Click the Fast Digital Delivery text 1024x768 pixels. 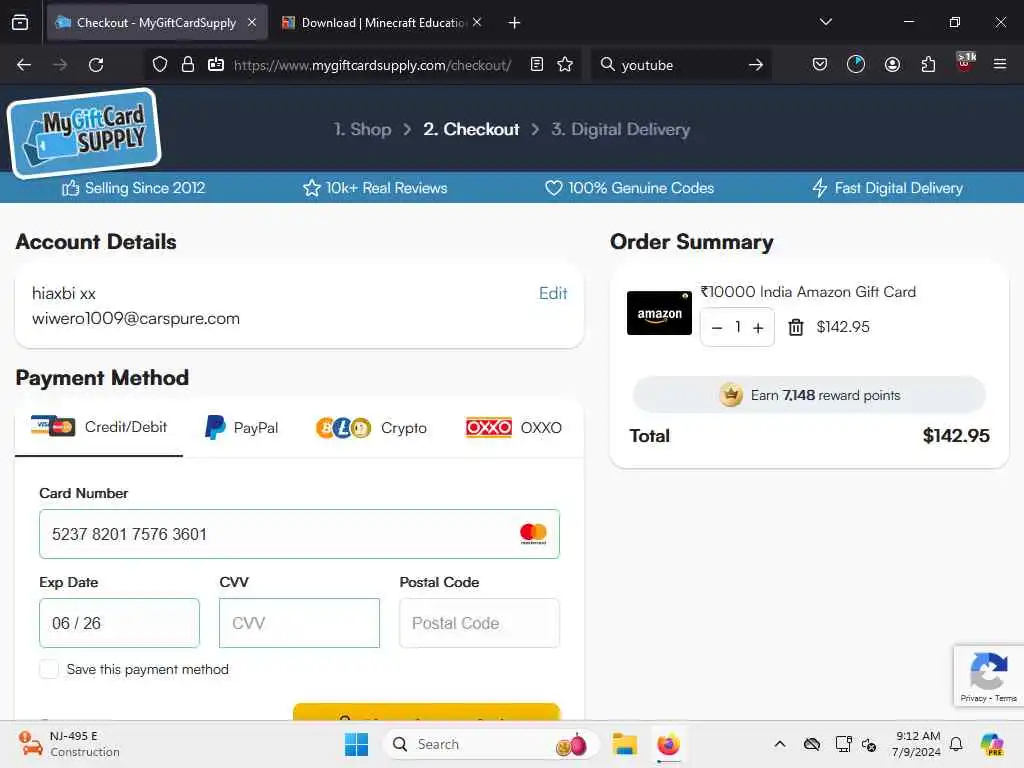click(x=899, y=188)
